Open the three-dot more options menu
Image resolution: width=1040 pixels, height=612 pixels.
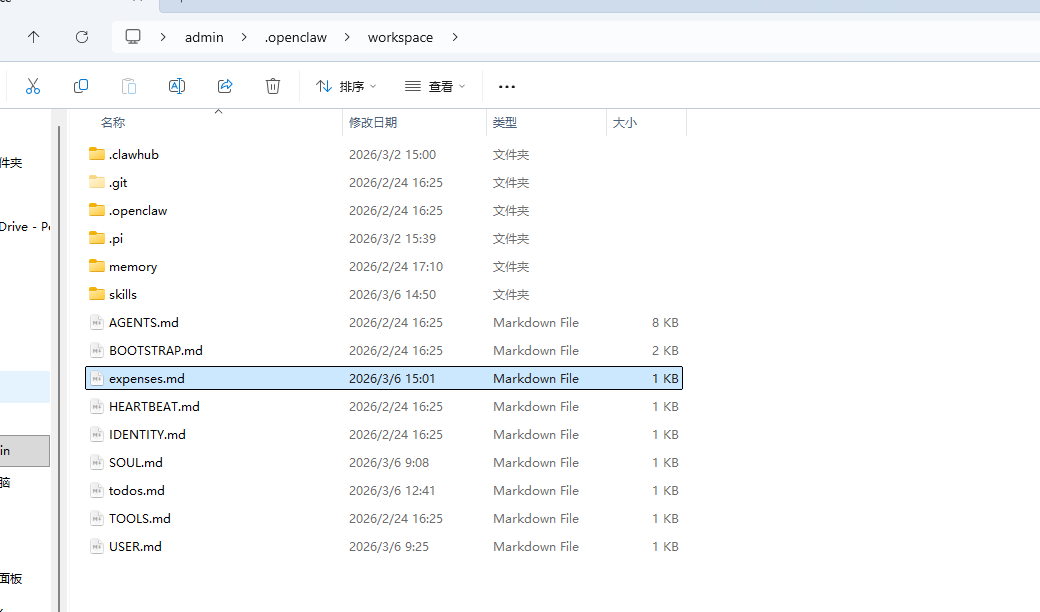[507, 86]
